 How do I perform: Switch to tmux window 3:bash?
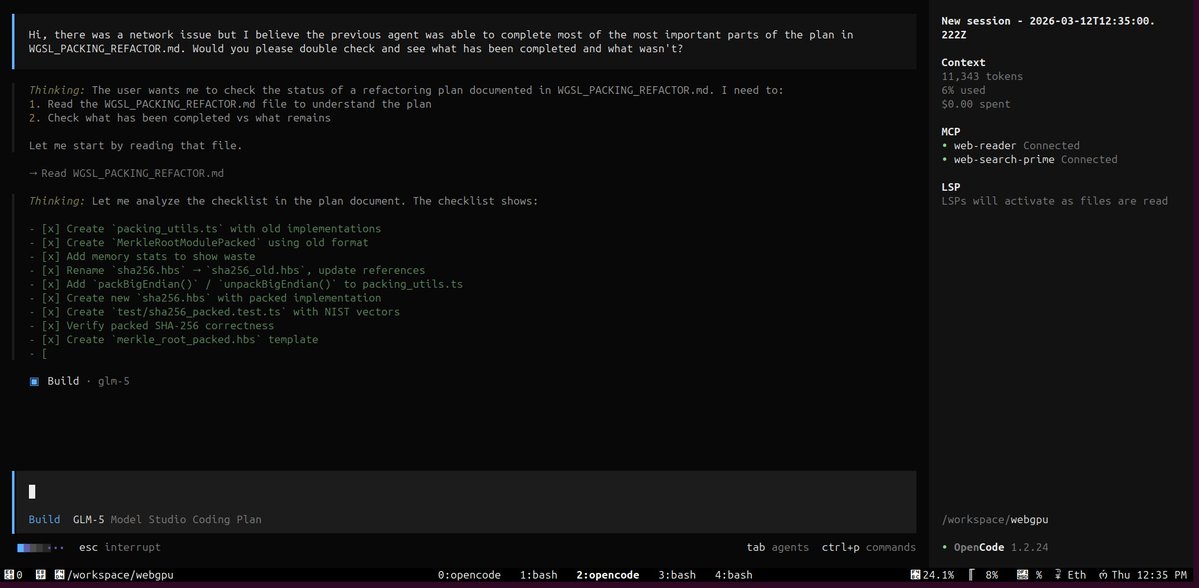click(677, 574)
